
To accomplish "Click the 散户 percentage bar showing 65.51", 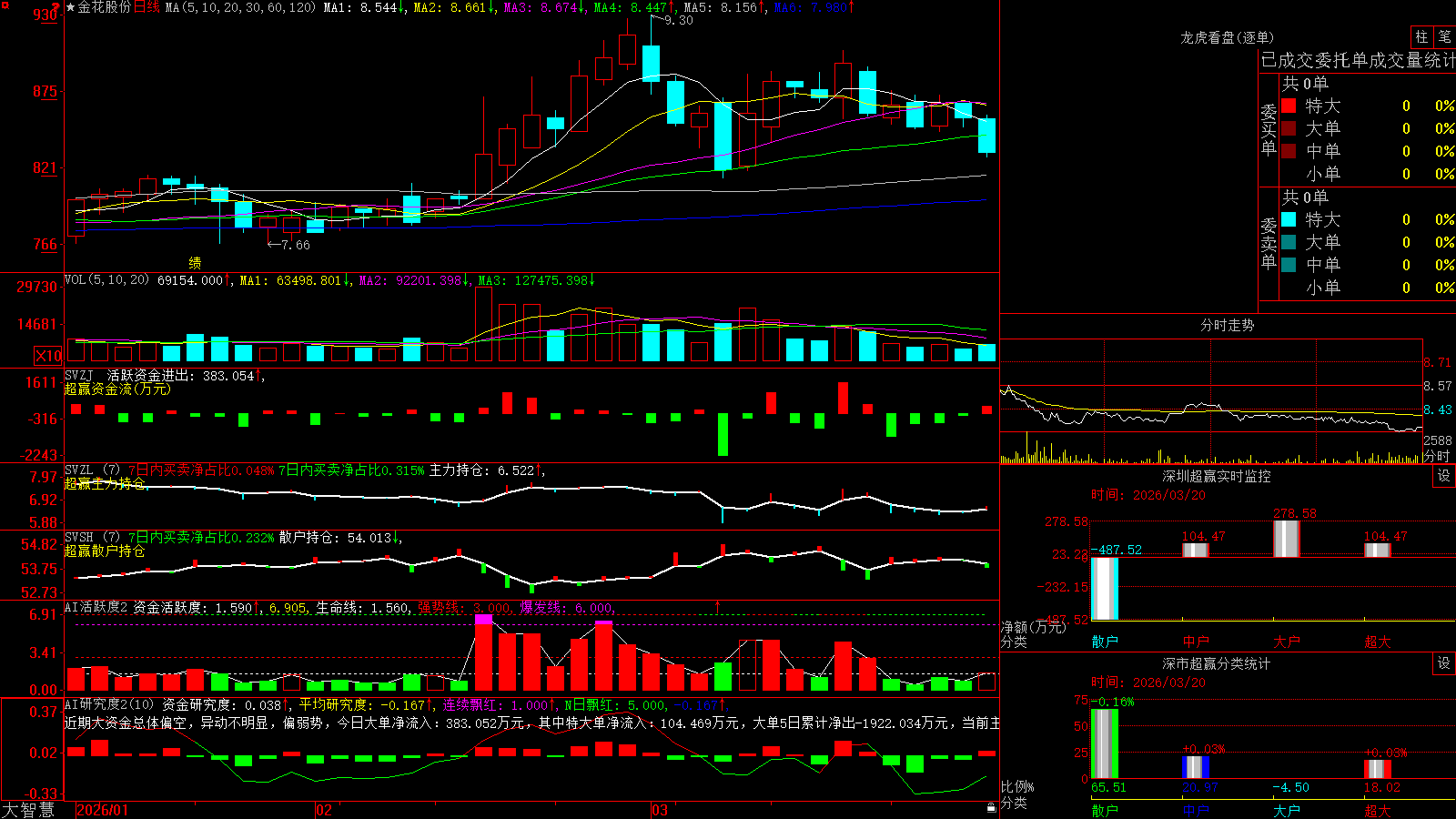I will (x=1104, y=743).
